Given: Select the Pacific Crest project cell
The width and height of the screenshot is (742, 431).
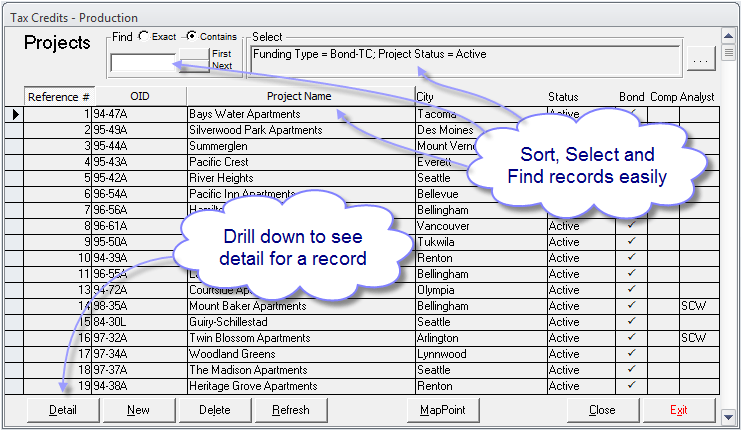Looking at the screenshot, I should (301, 162).
